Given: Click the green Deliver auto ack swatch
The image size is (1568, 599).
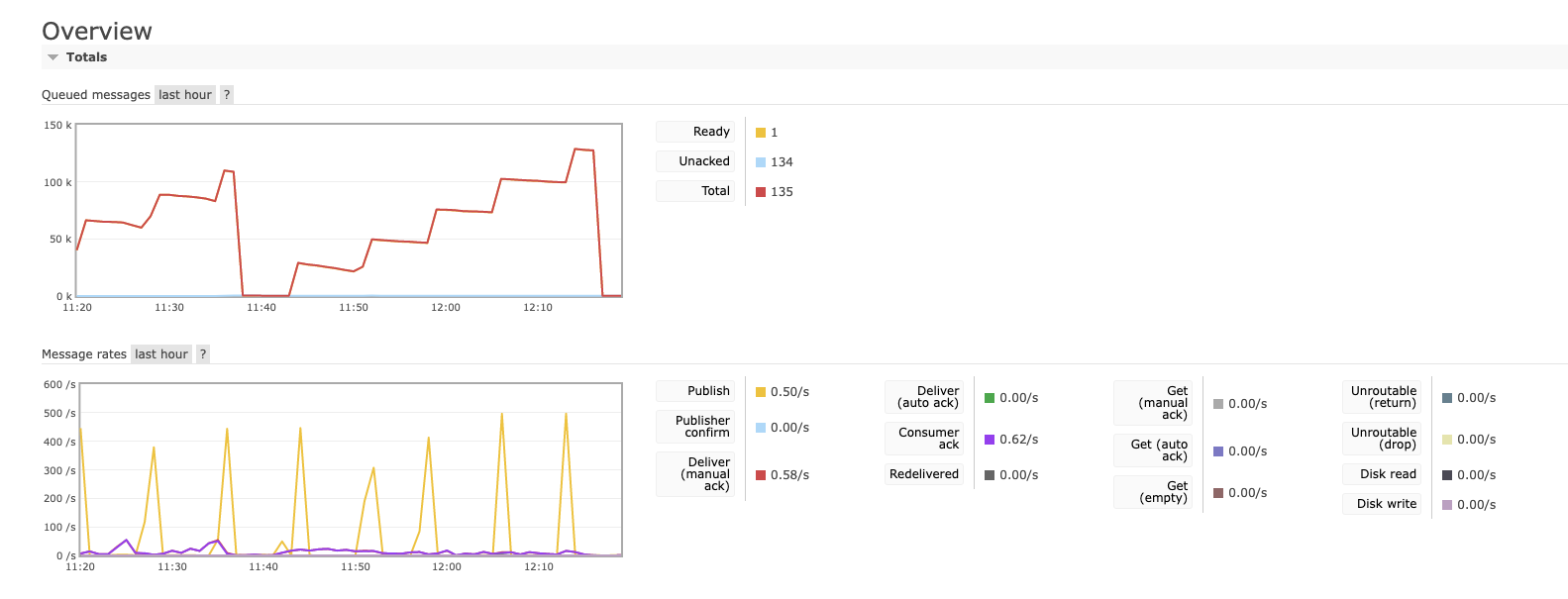Looking at the screenshot, I should (x=990, y=398).
